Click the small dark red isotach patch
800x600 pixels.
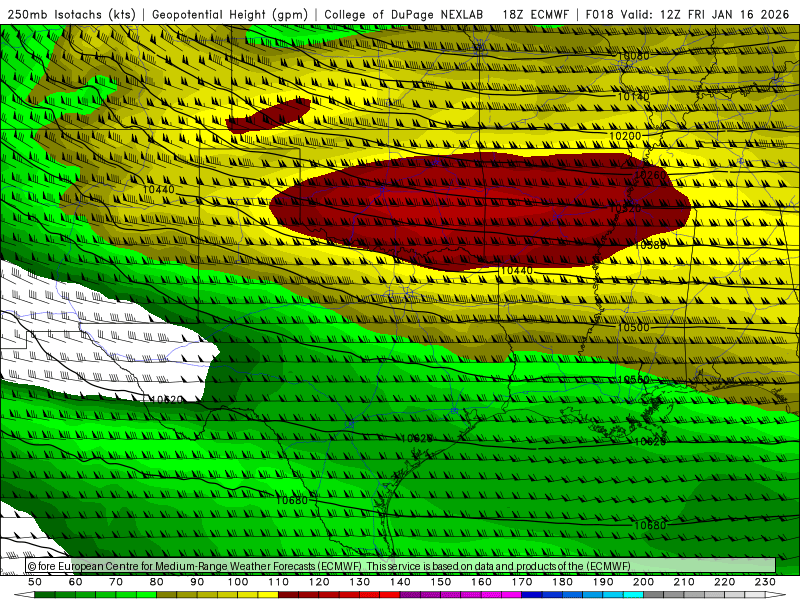pyautogui.click(x=268, y=116)
